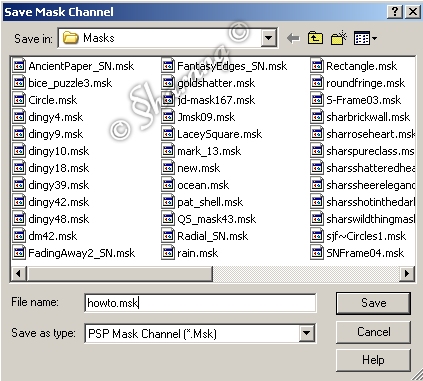Expand the Save in folder dropdown
Viewport: 423px width, 381px height.
(269, 38)
